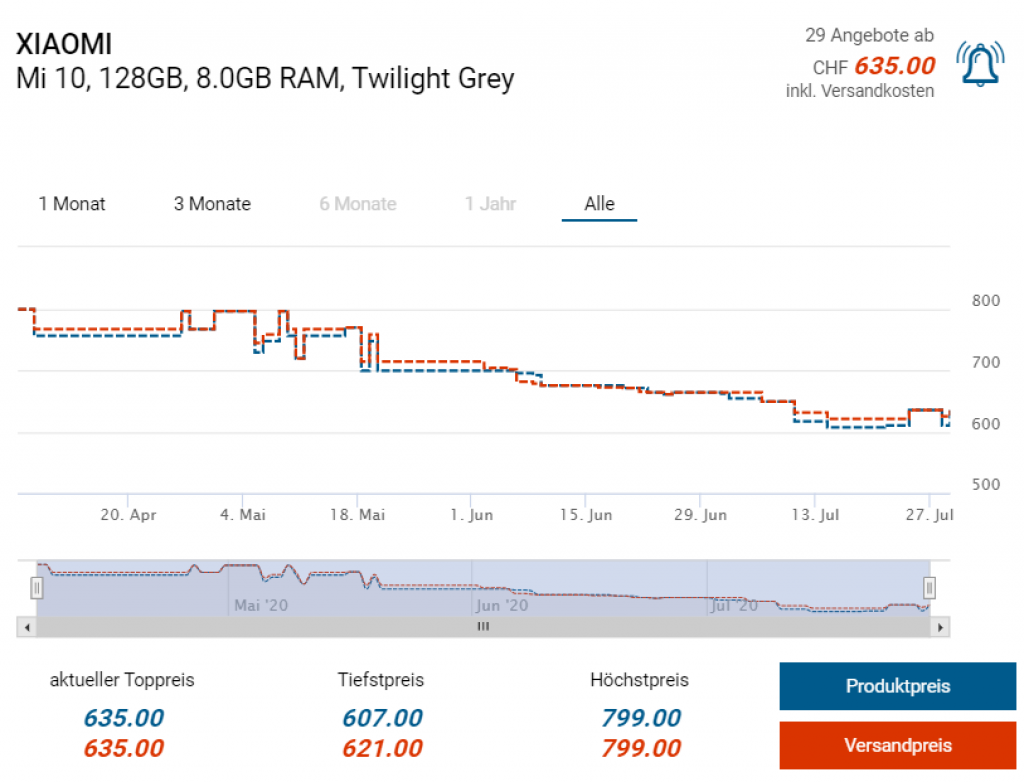This screenshot has width=1024, height=782.
Task: Toggle the Versandpreis series button
Action: tap(897, 745)
